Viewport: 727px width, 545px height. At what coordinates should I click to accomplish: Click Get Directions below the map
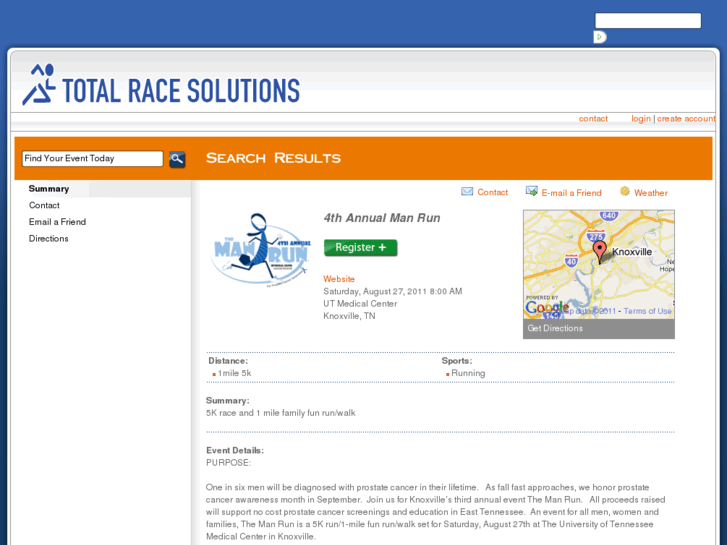pos(555,328)
